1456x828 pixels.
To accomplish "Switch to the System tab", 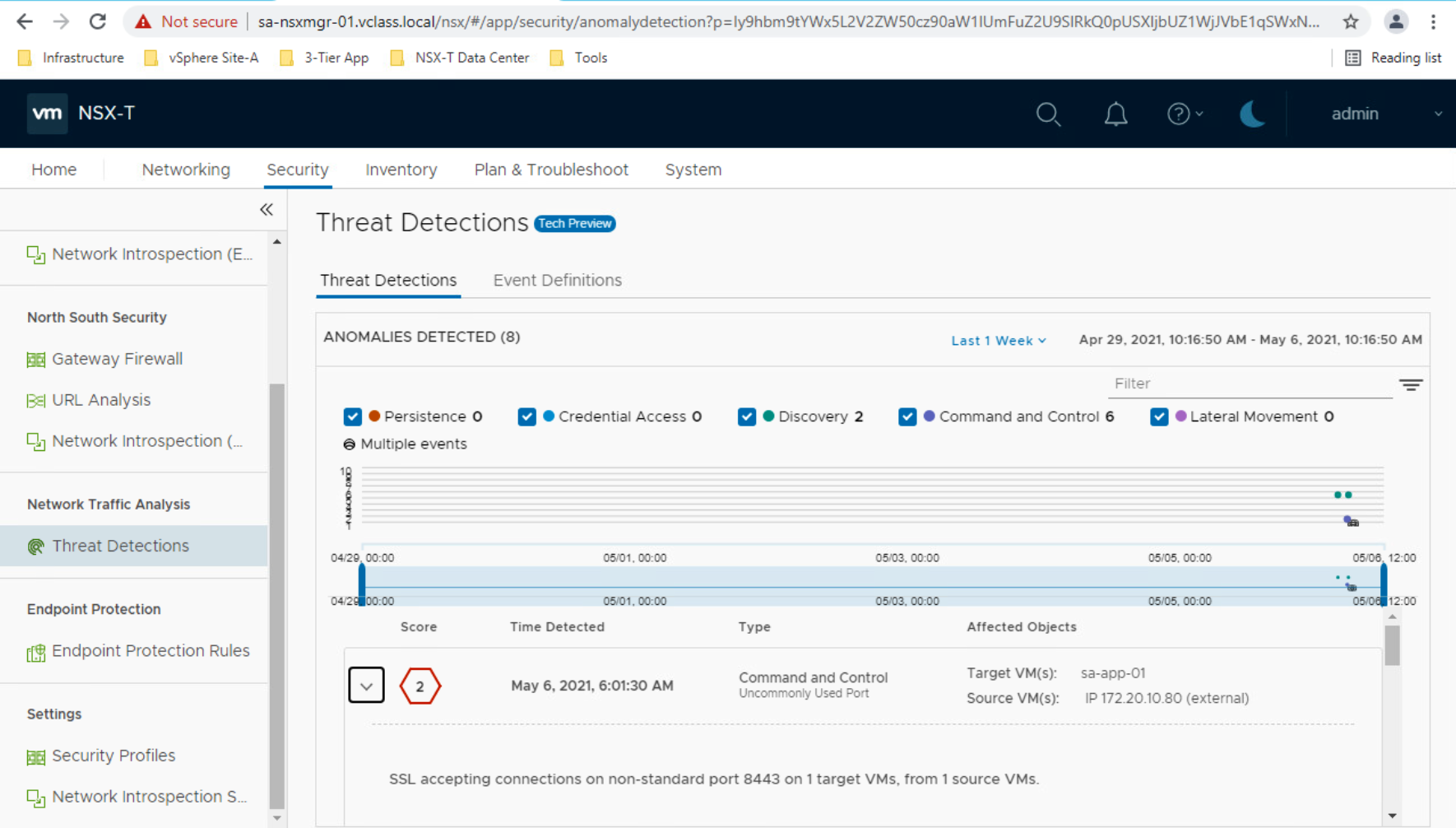I will pos(693,170).
